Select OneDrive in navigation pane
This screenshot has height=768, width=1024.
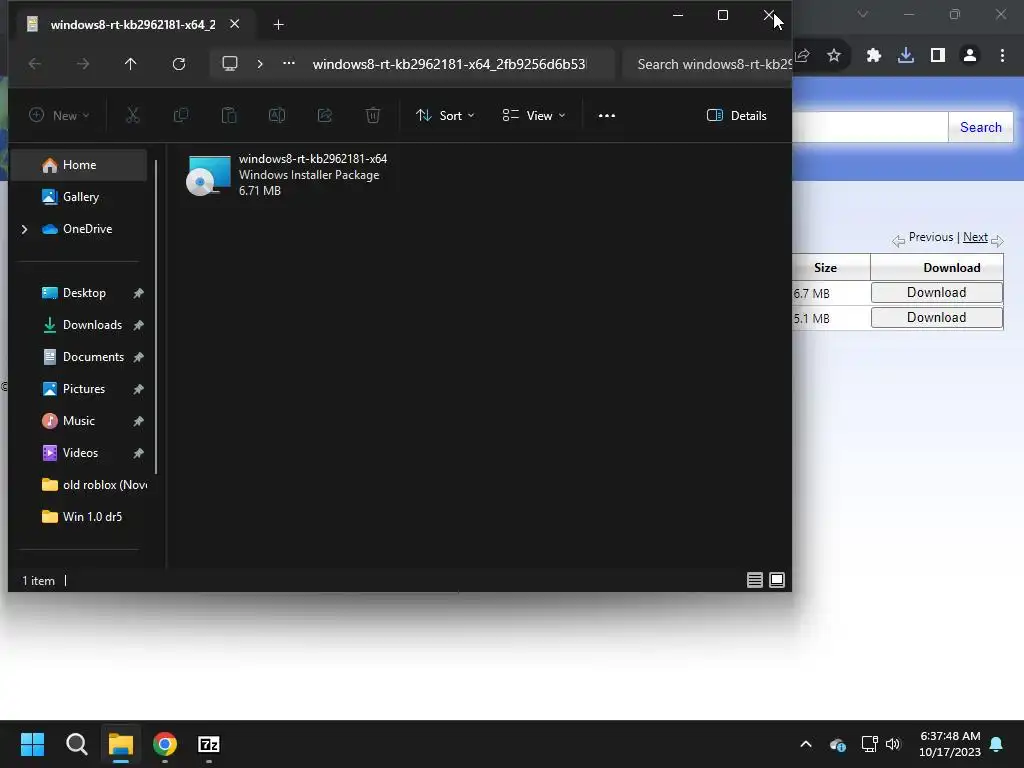click(88, 229)
